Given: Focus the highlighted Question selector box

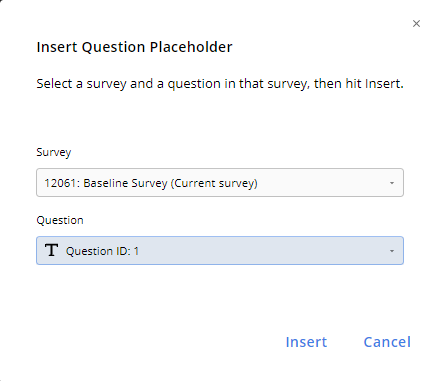Looking at the screenshot, I should 220,251.
